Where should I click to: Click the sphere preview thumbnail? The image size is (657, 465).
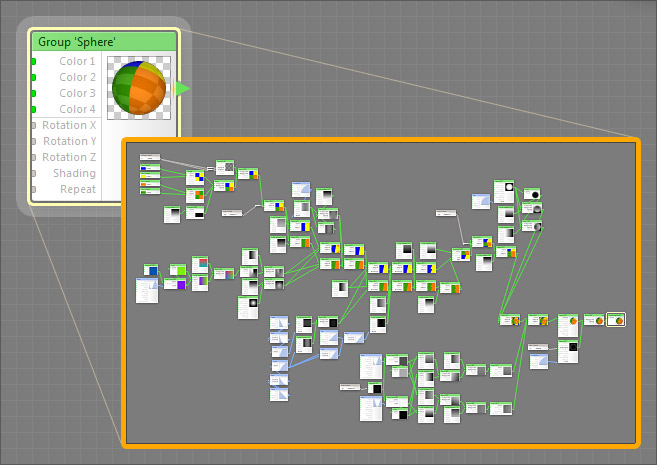[x=138, y=88]
